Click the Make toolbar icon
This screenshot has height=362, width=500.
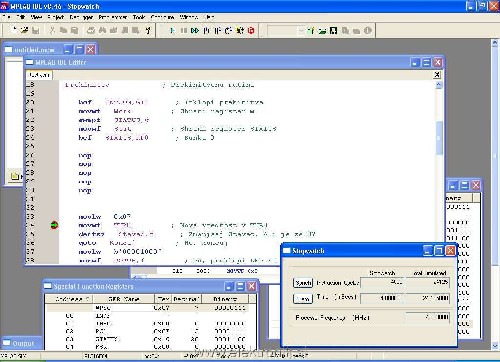356,31
